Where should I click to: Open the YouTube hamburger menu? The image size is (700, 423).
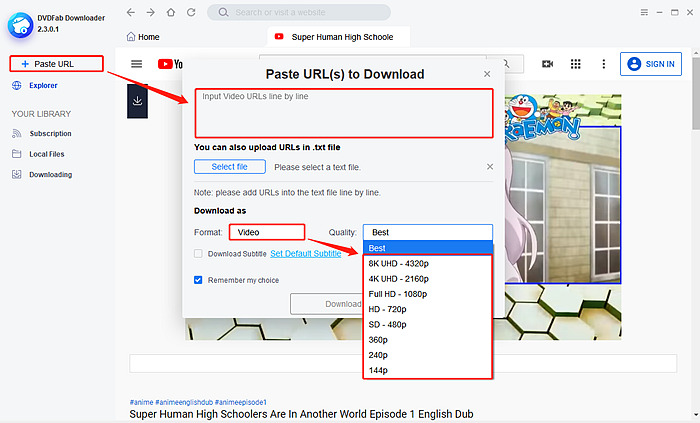click(137, 64)
